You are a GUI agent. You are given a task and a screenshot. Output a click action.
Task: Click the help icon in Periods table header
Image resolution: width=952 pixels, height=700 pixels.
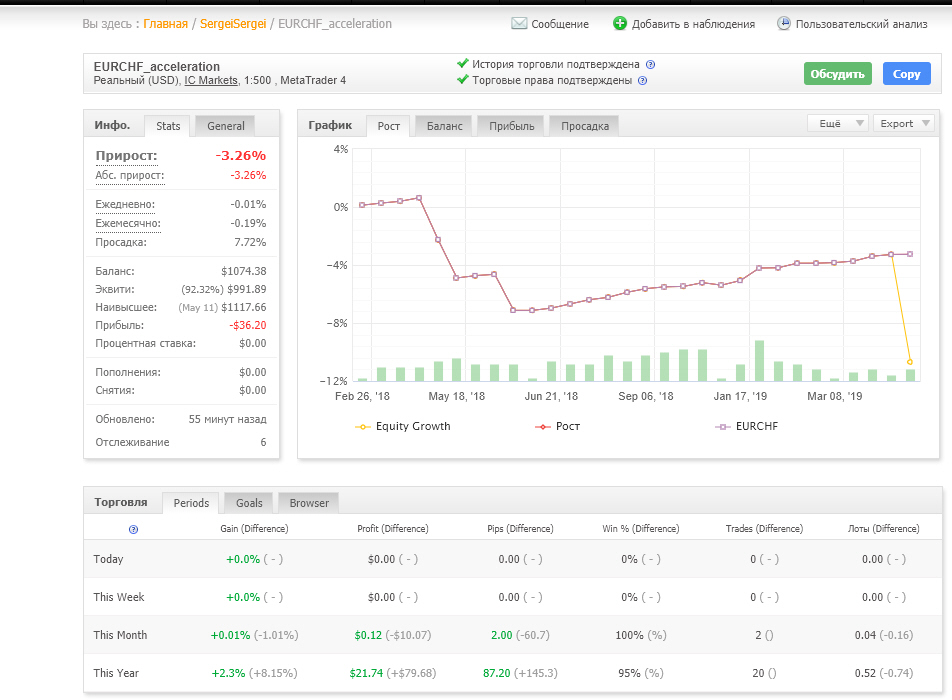click(x=134, y=529)
